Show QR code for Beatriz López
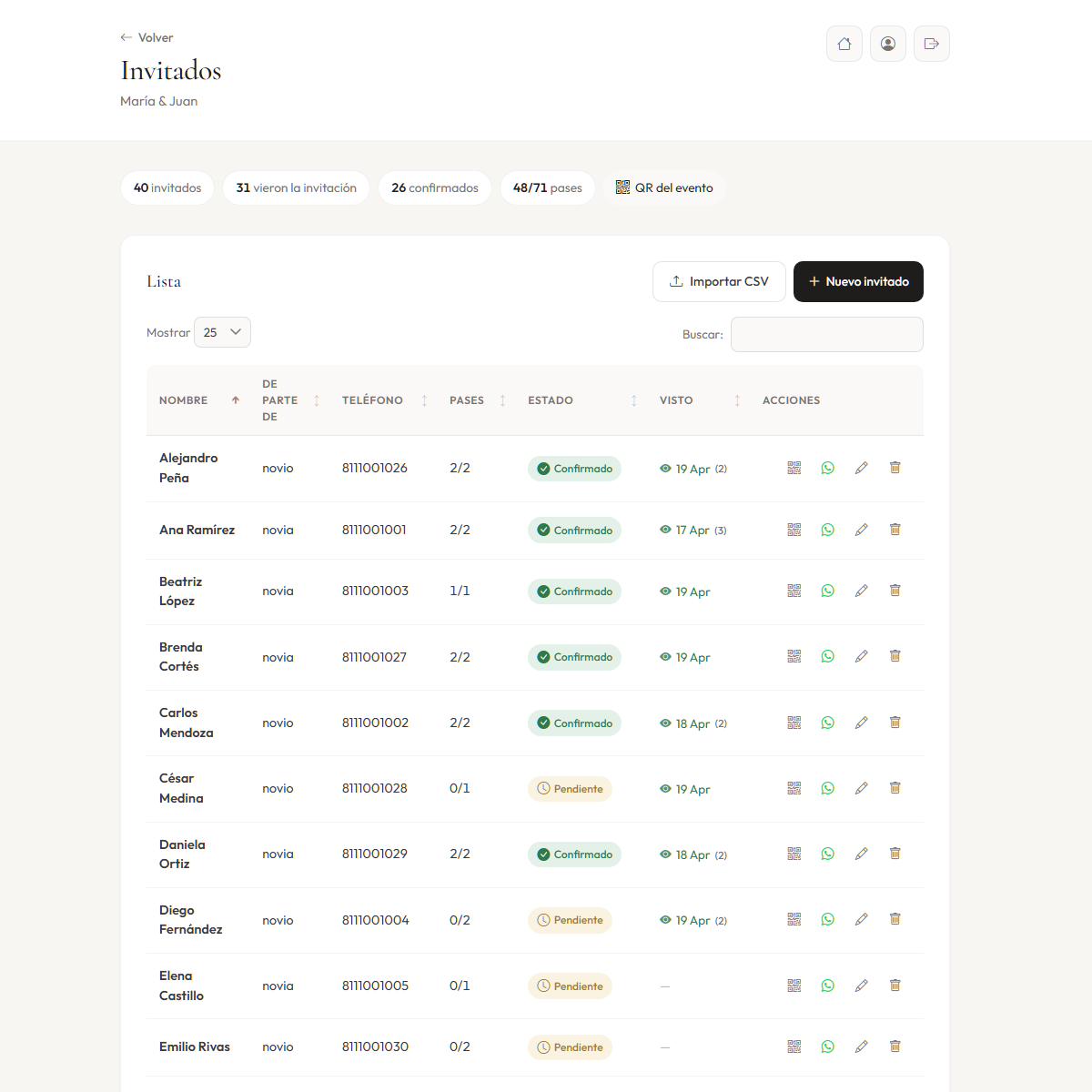Screen dimensions: 1092x1092 coord(794,591)
